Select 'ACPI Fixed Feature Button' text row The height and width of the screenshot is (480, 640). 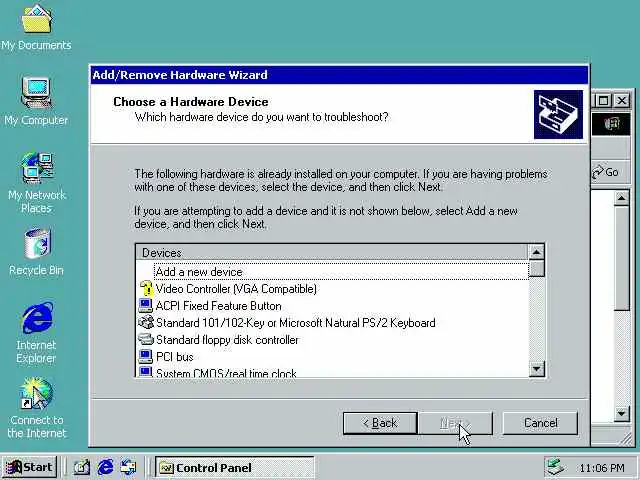(219, 306)
